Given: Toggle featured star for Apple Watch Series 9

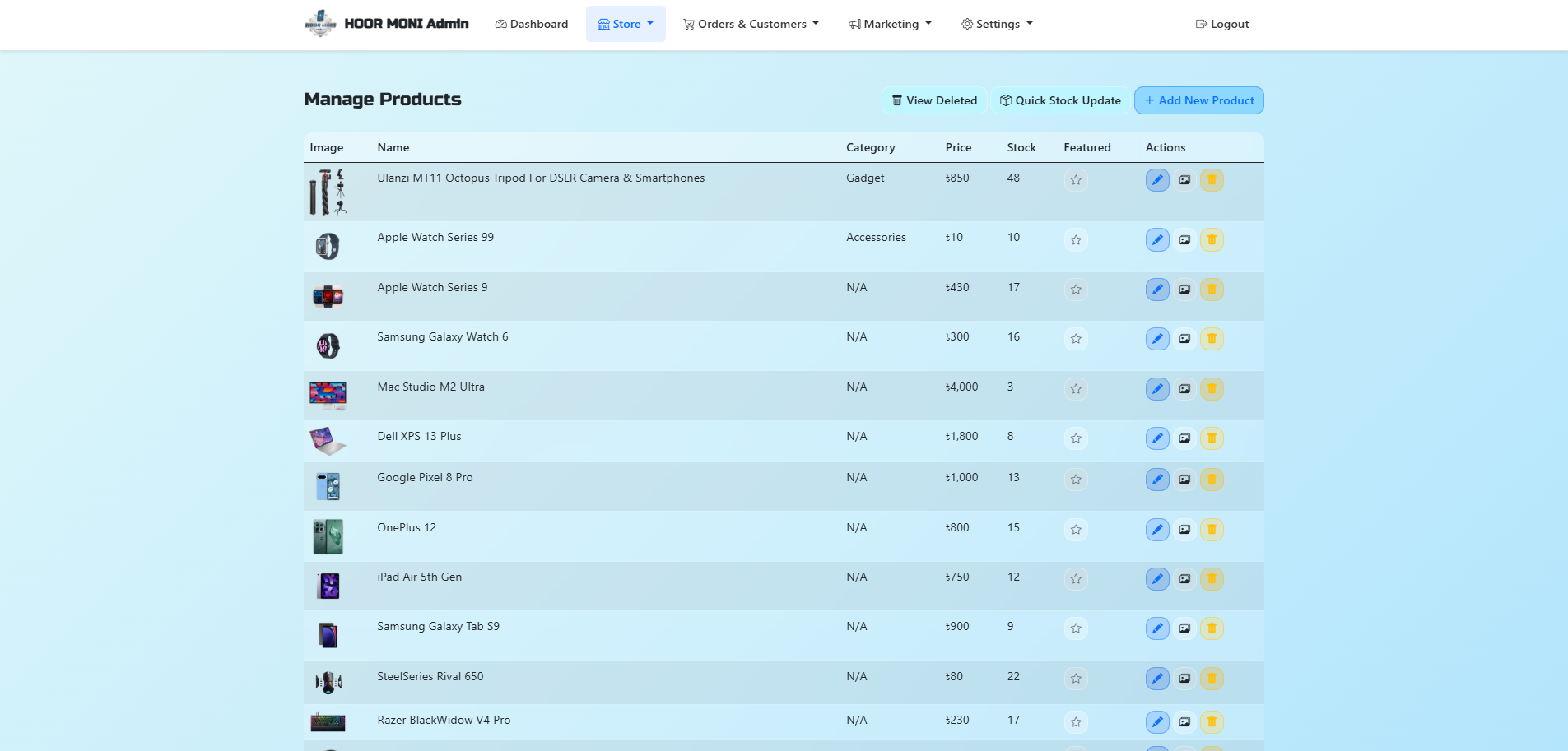Looking at the screenshot, I should pyautogui.click(x=1076, y=290).
